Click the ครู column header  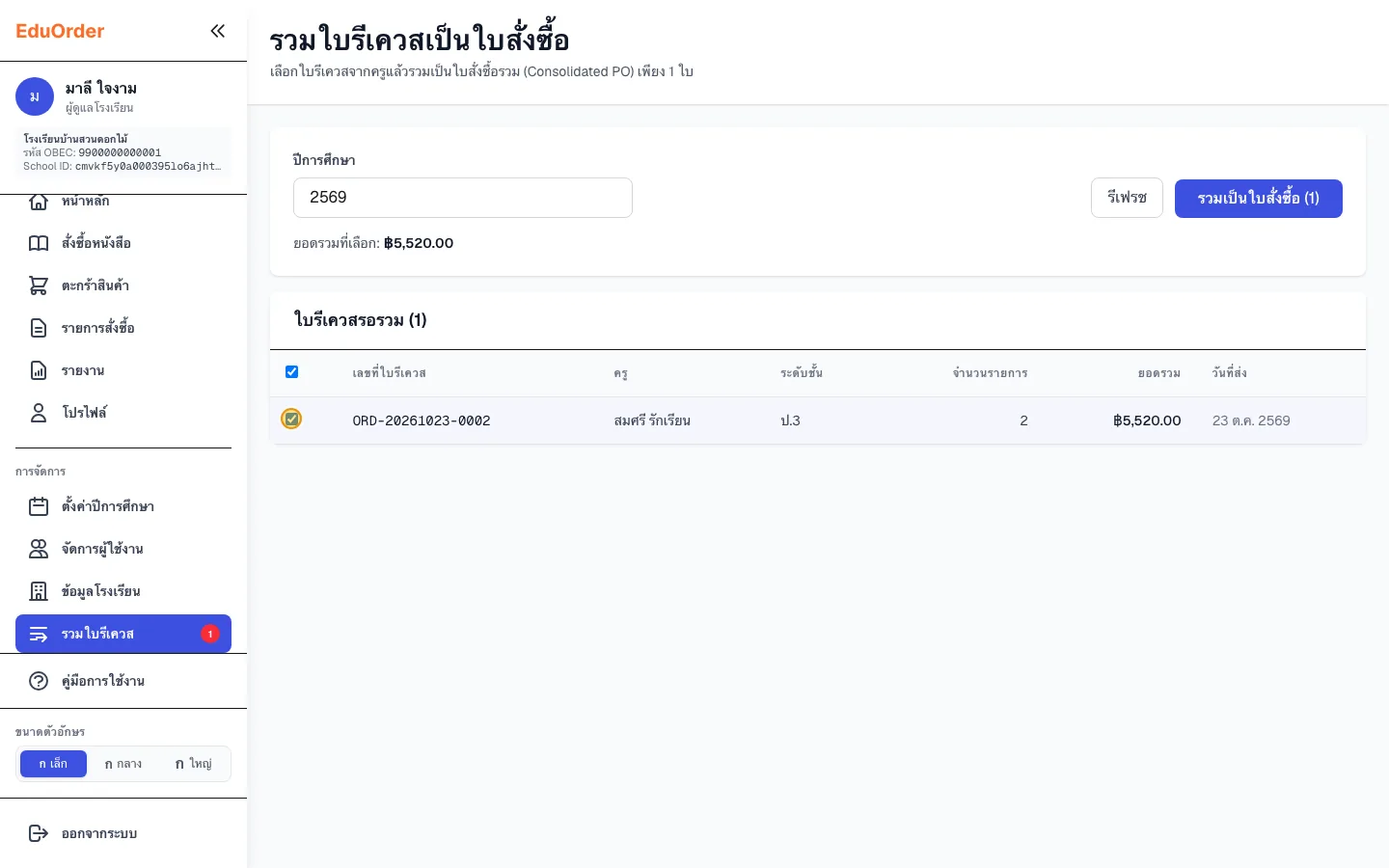pyautogui.click(x=620, y=373)
